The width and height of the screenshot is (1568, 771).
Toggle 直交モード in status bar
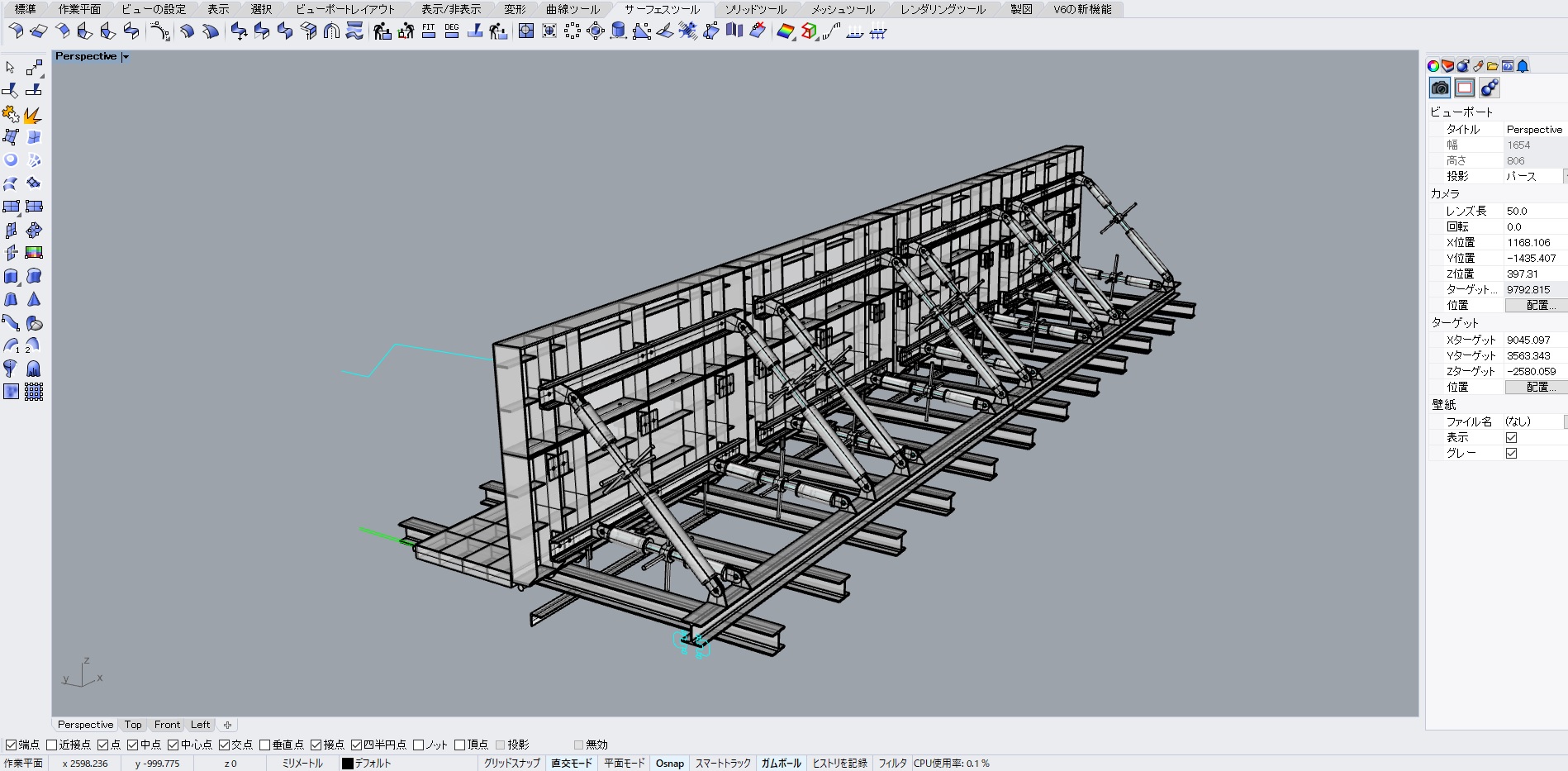click(x=572, y=764)
